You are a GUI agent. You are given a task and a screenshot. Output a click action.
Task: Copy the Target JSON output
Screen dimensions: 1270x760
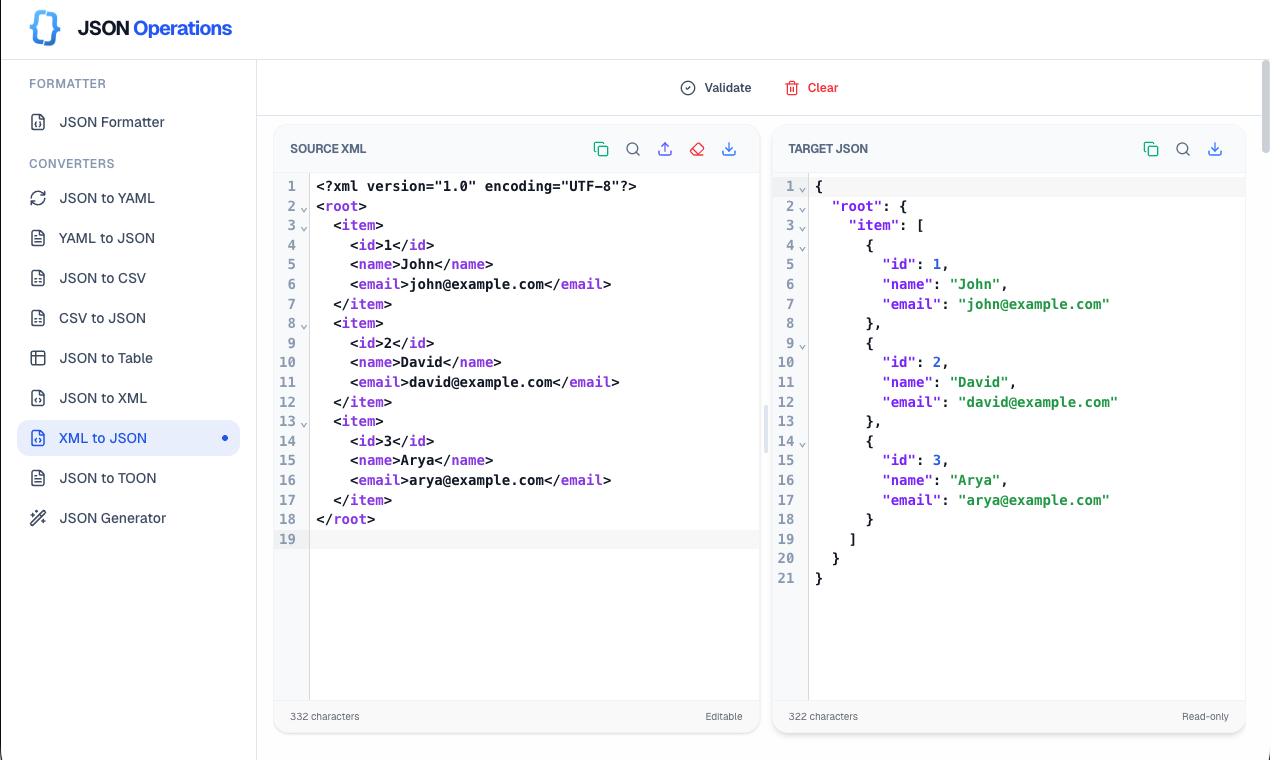point(1151,148)
